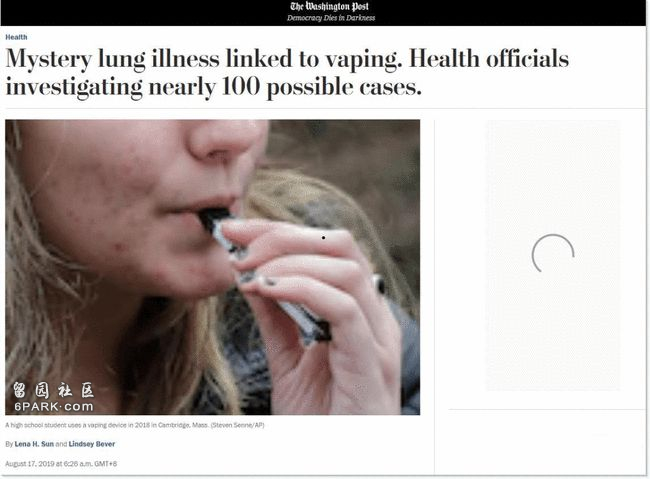Click the ring on the student's finger
The width and height of the screenshot is (650, 479).
(379, 284)
